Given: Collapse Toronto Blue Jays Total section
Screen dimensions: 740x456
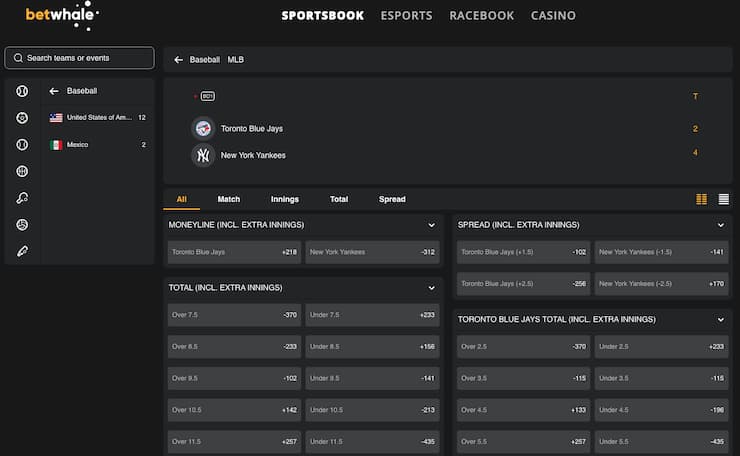Looking at the screenshot, I should [x=720, y=320].
